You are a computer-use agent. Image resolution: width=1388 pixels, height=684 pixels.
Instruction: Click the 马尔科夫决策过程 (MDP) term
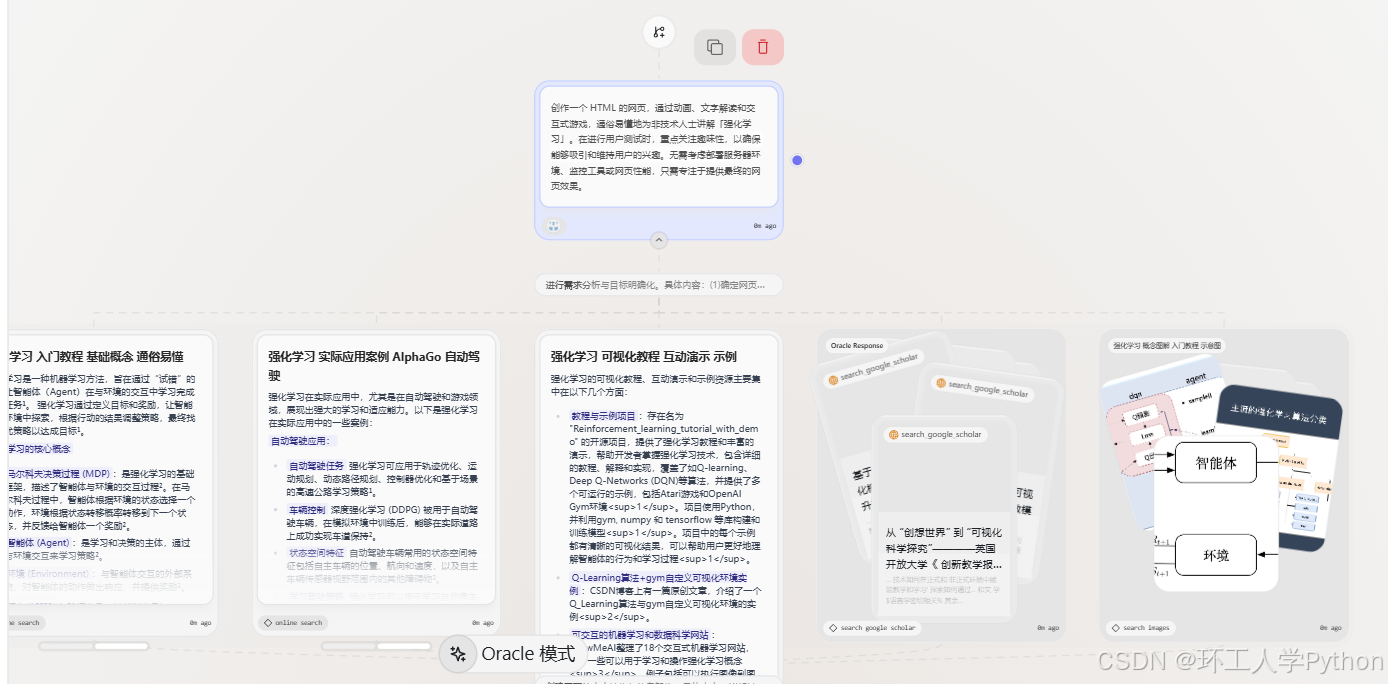62,473
